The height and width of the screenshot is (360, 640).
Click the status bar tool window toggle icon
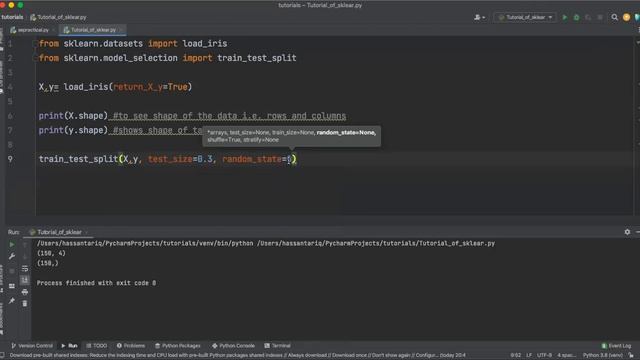[2, 356]
